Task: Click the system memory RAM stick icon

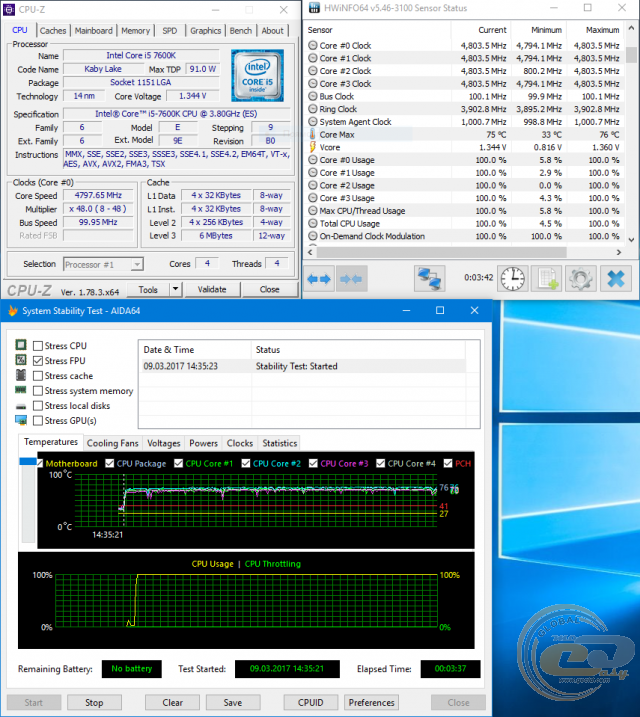Action: tap(21, 390)
